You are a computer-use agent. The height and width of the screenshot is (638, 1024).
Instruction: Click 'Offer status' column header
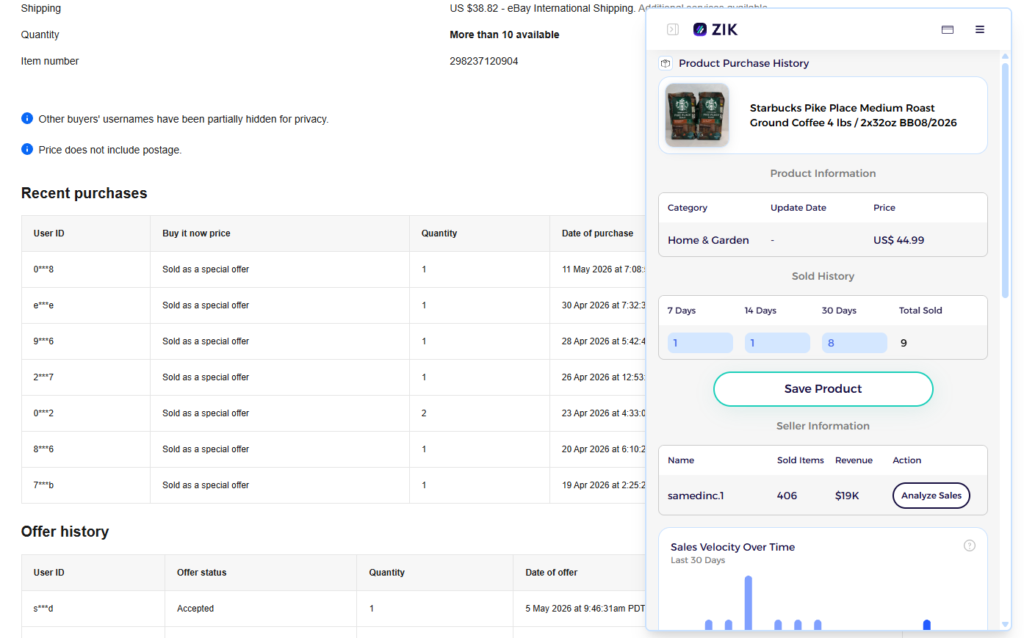(x=202, y=572)
